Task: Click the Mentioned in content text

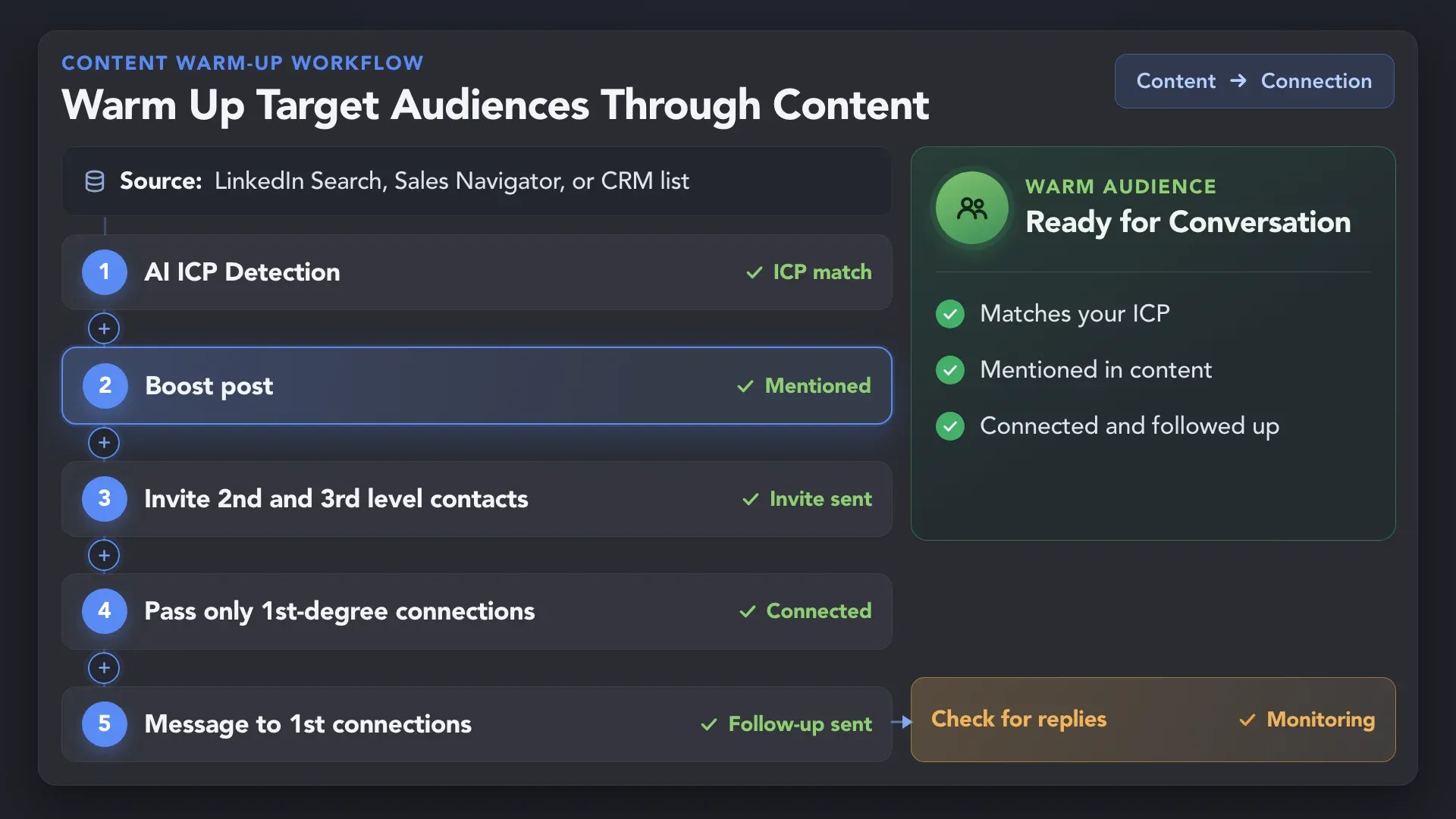Action: [x=1096, y=369]
